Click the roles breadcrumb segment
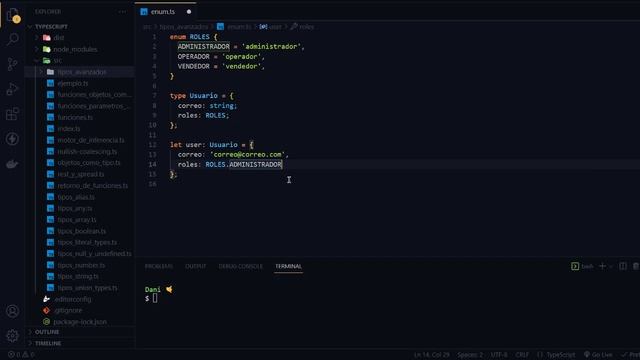 307,27
